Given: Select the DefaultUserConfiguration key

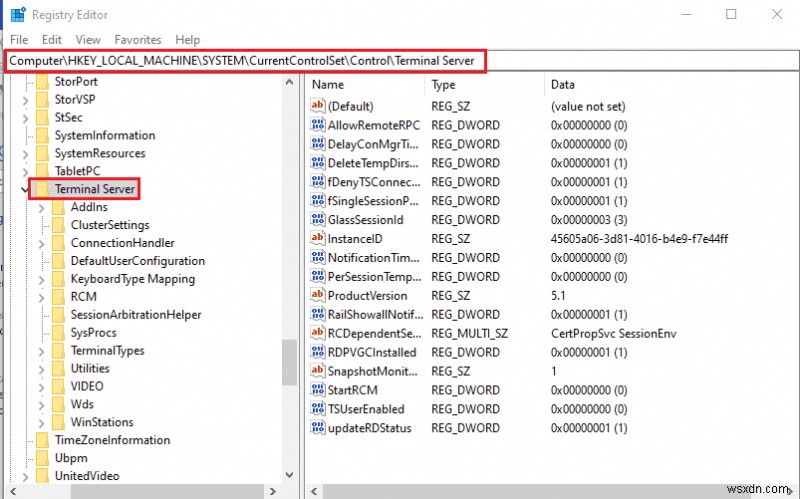Looking at the screenshot, I should click(138, 261).
